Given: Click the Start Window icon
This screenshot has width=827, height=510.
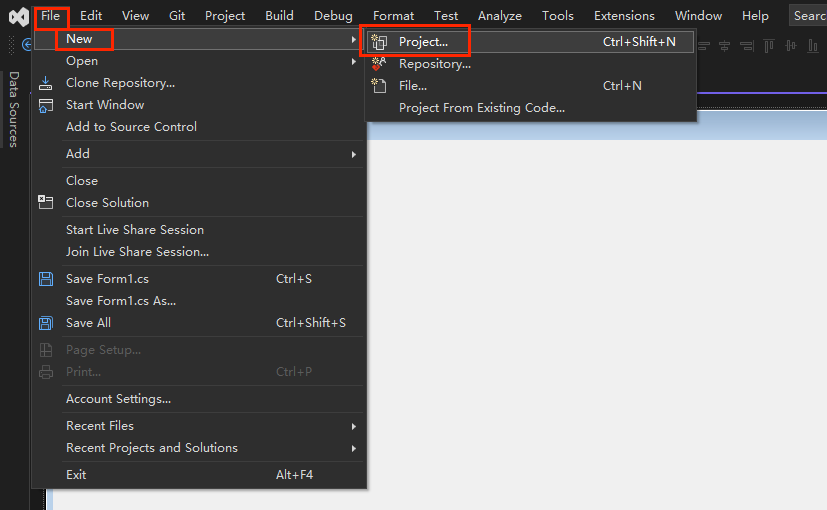Looking at the screenshot, I should [x=46, y=105].
